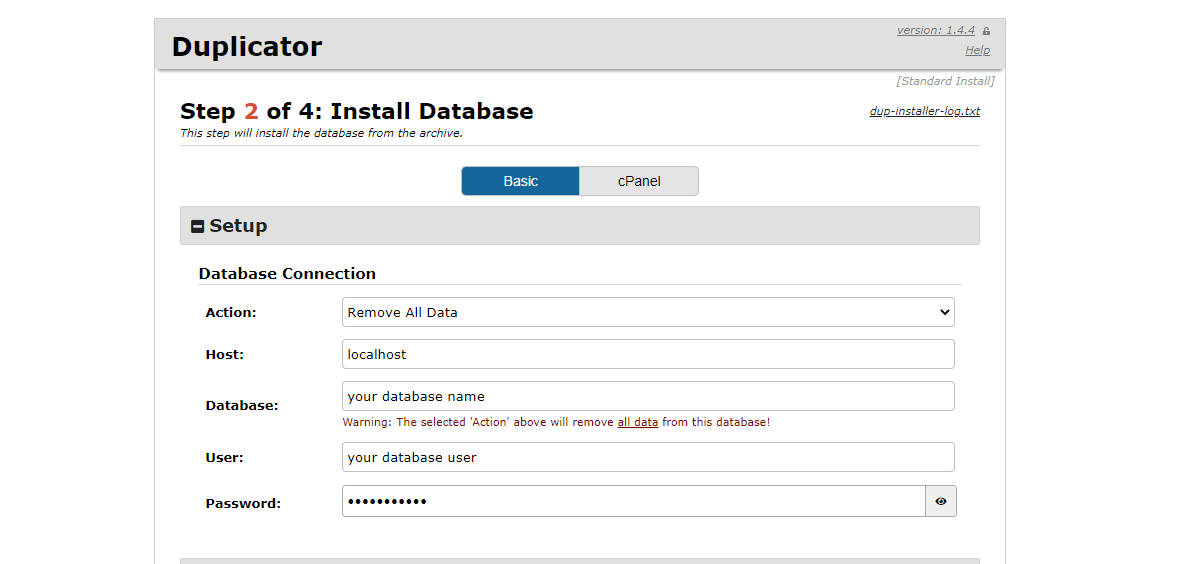Image resolution: width=1189 pixels, height=564 pixels.
Task: Open the version: 1.4.4 link
Action: pos(936,30)
